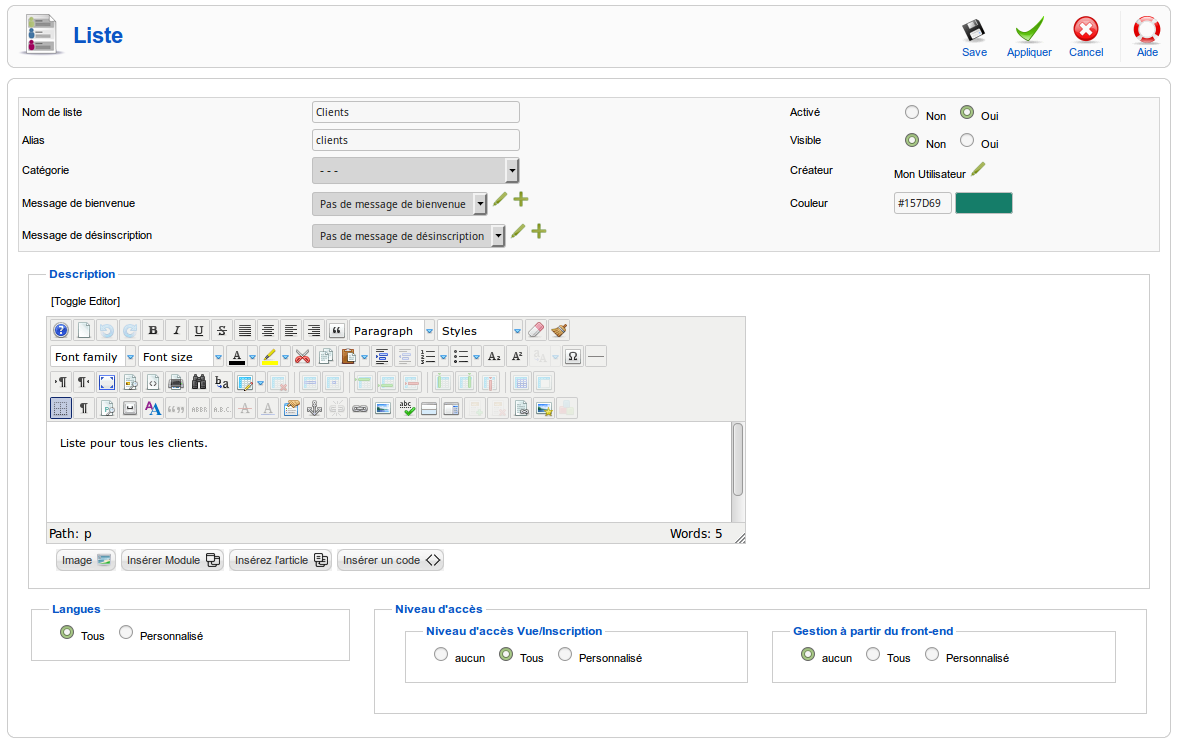Open the Styles dropdown in the editor
Screen dimensions: 1178x745
pyautogui.click(x=478, y=329)
